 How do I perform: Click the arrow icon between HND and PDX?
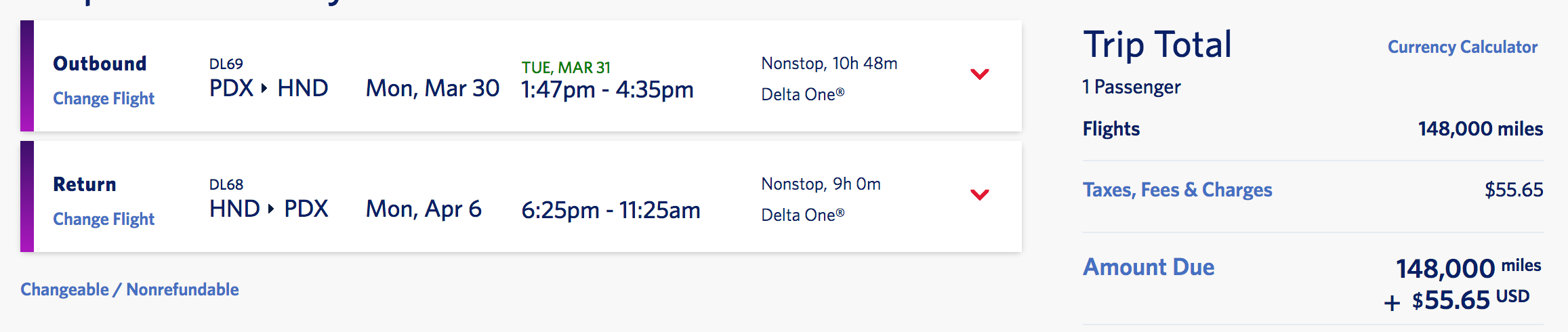(271, 209)
